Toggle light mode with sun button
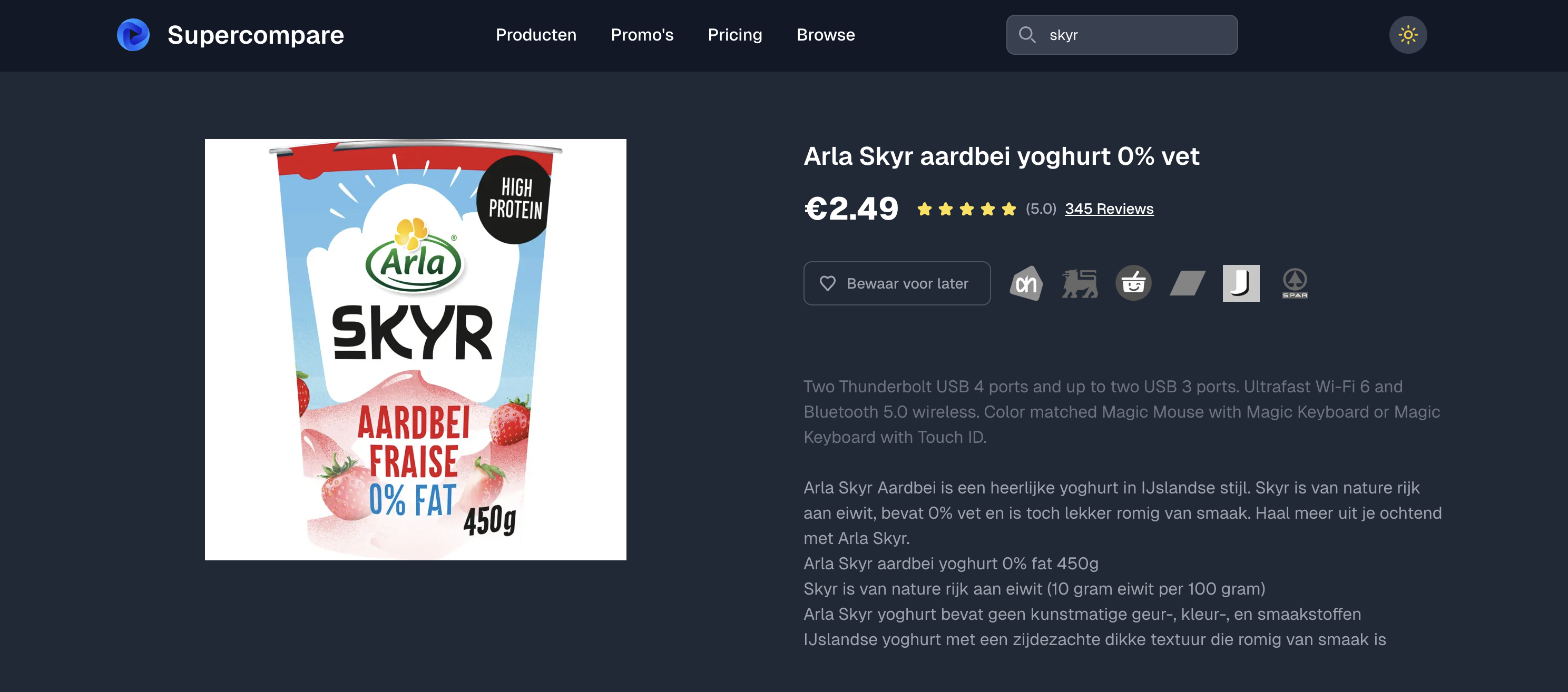 pos(1407,35)
